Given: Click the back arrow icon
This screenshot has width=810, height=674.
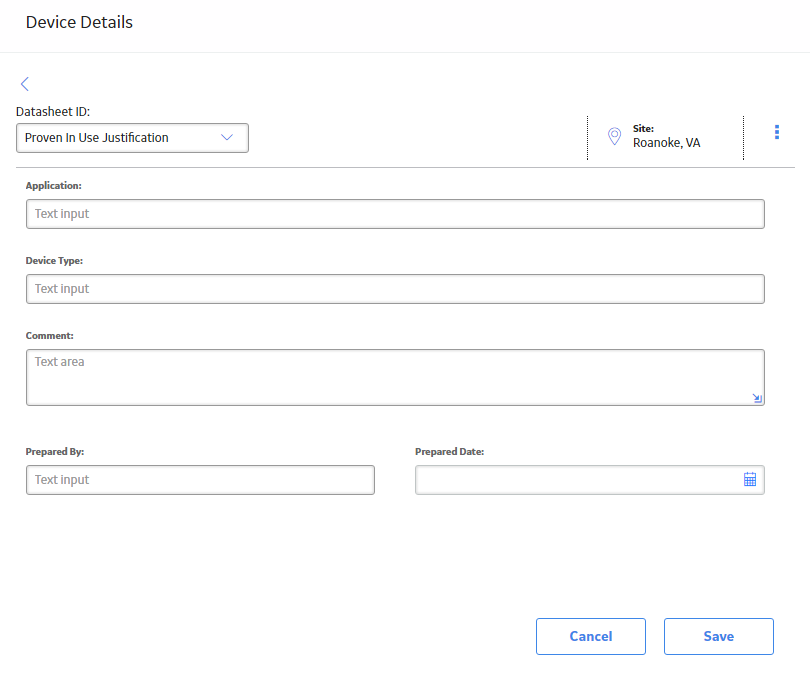Looking at the screenshot, I should 25,84.
